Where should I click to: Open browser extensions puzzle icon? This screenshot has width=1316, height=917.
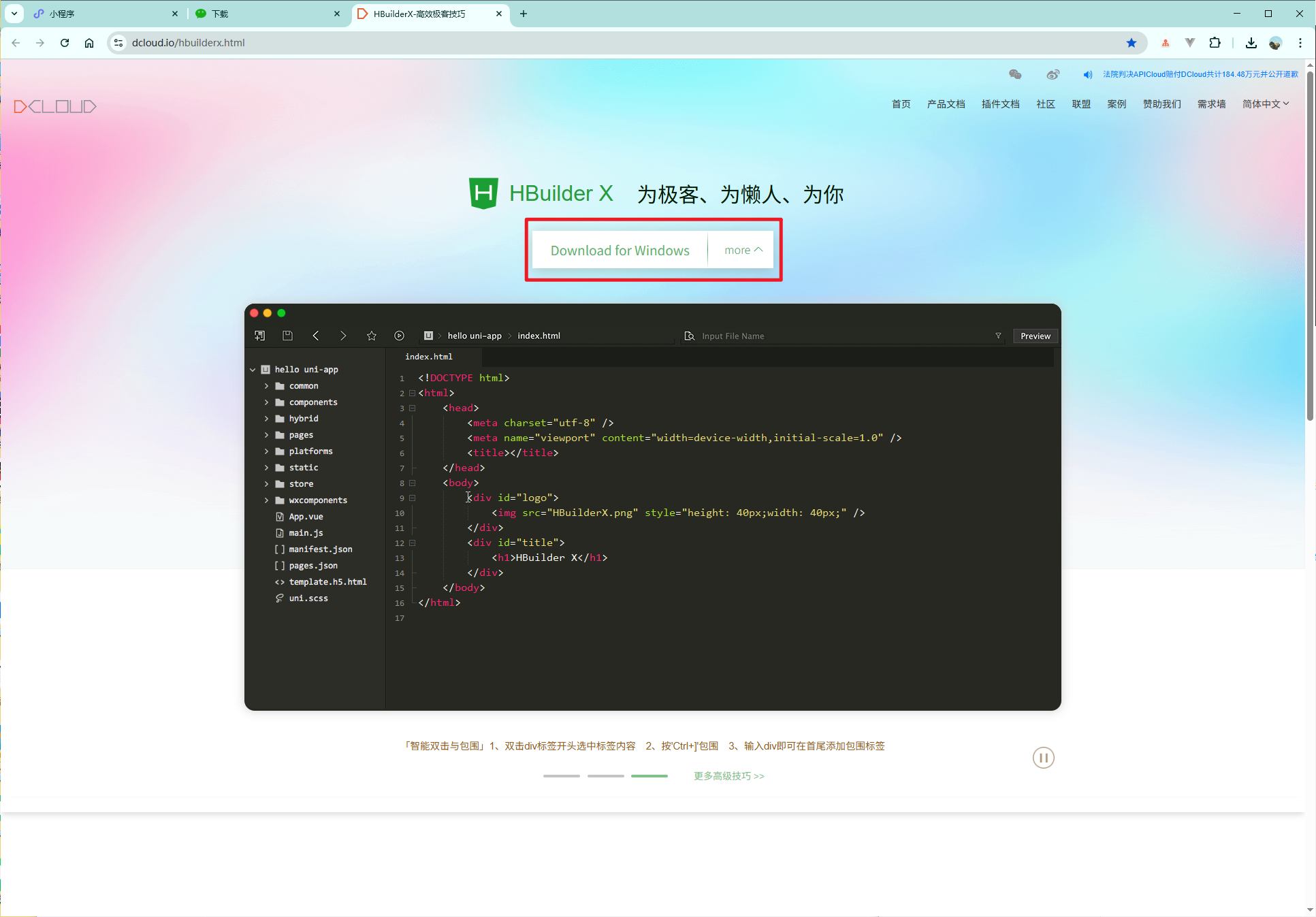click(x=1215, y=43)
